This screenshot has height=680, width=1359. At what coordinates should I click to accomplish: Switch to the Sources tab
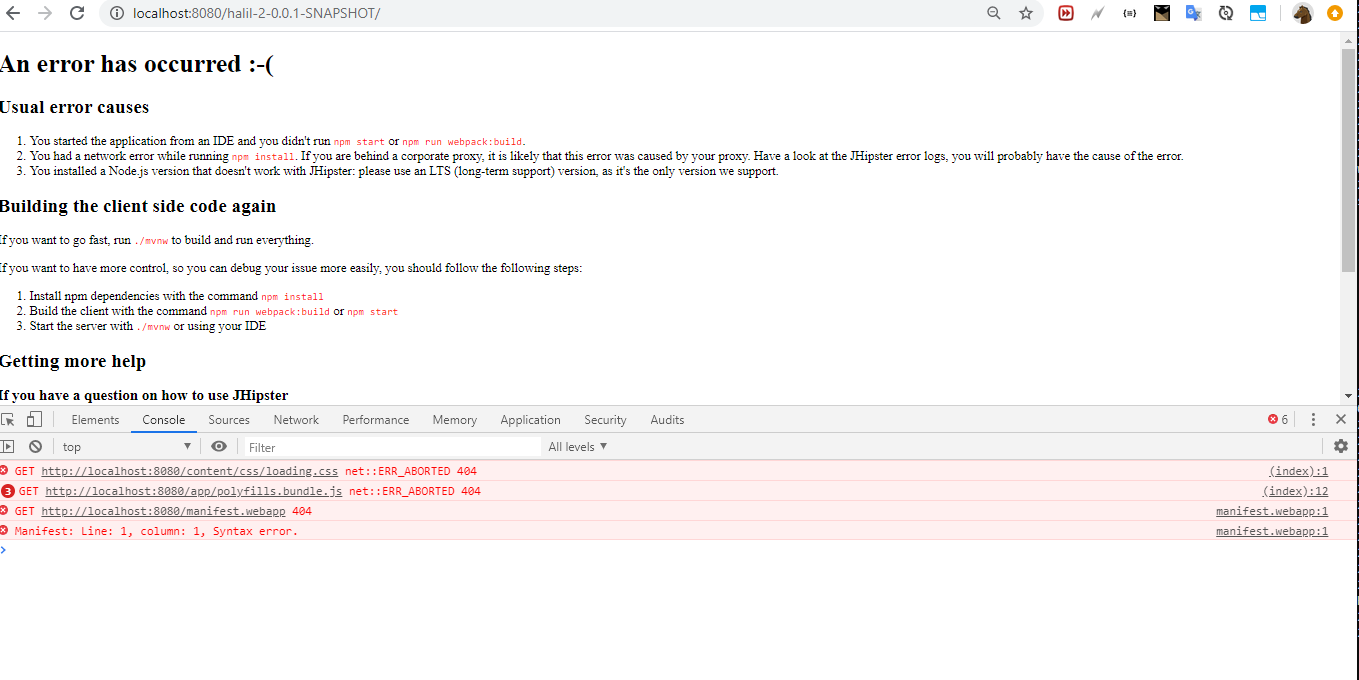pos(229,420)
